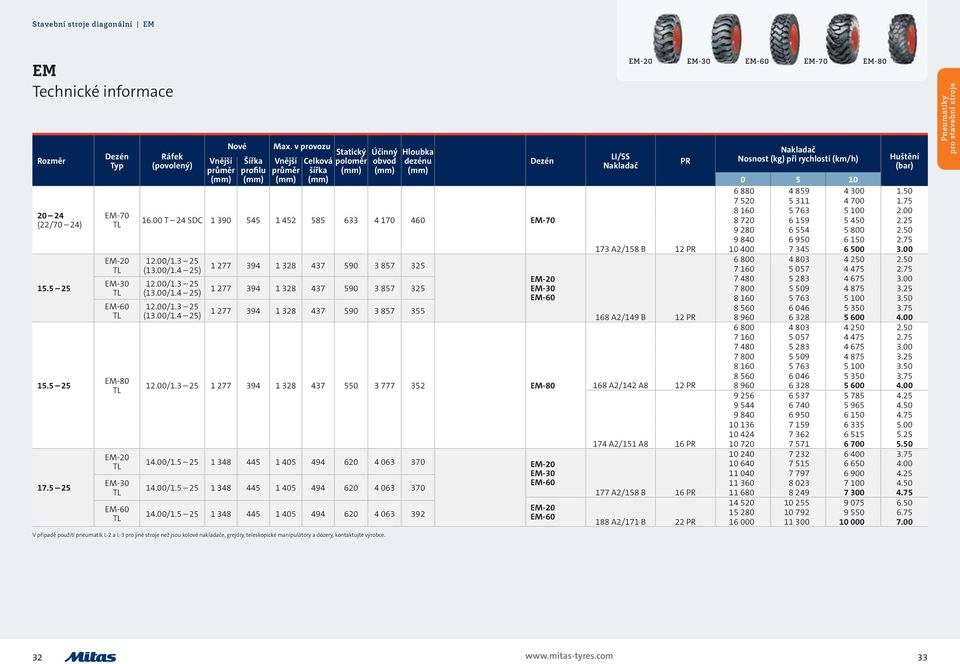Click the 'Statický poloměr' column header

click(351, 161)
